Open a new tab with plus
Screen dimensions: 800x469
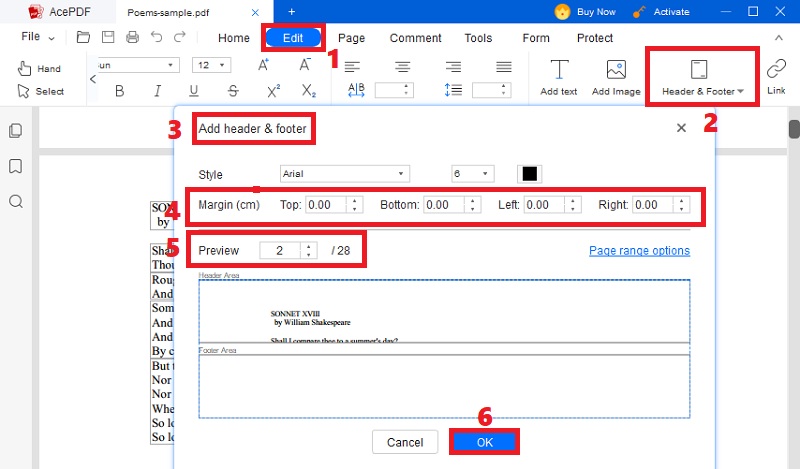[x=291, y=12]
